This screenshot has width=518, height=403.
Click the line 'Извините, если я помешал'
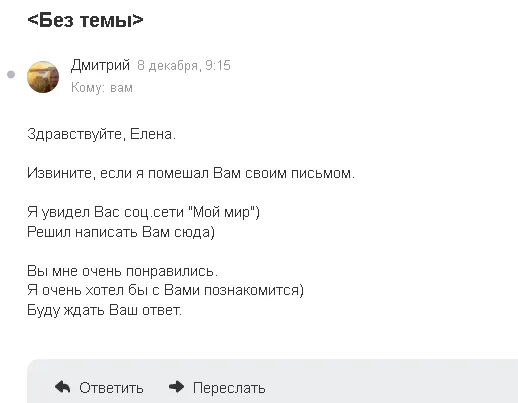[x=191, y=173]
